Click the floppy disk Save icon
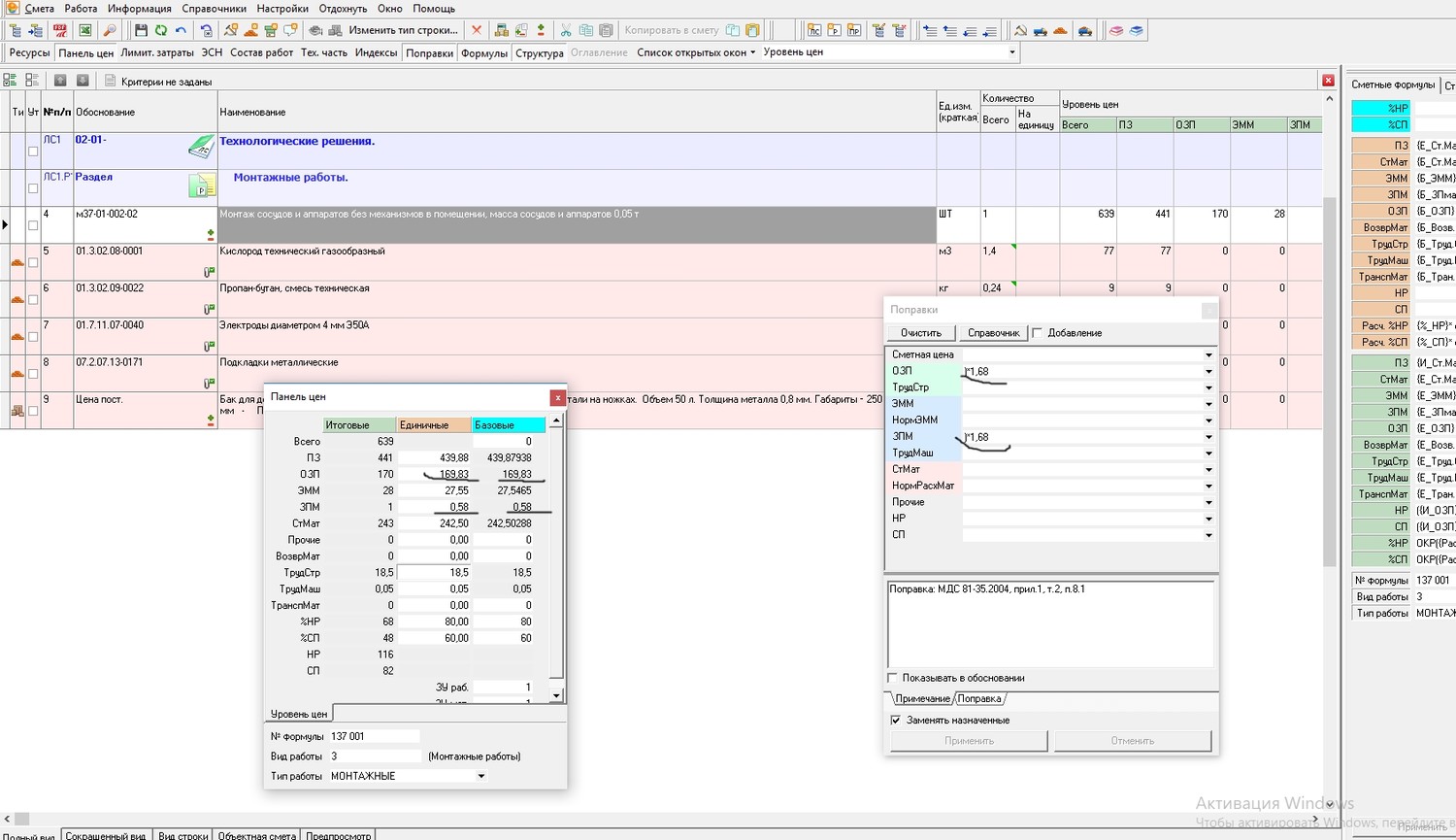This screenshot has height=840, width=1456. pos(141,31)
